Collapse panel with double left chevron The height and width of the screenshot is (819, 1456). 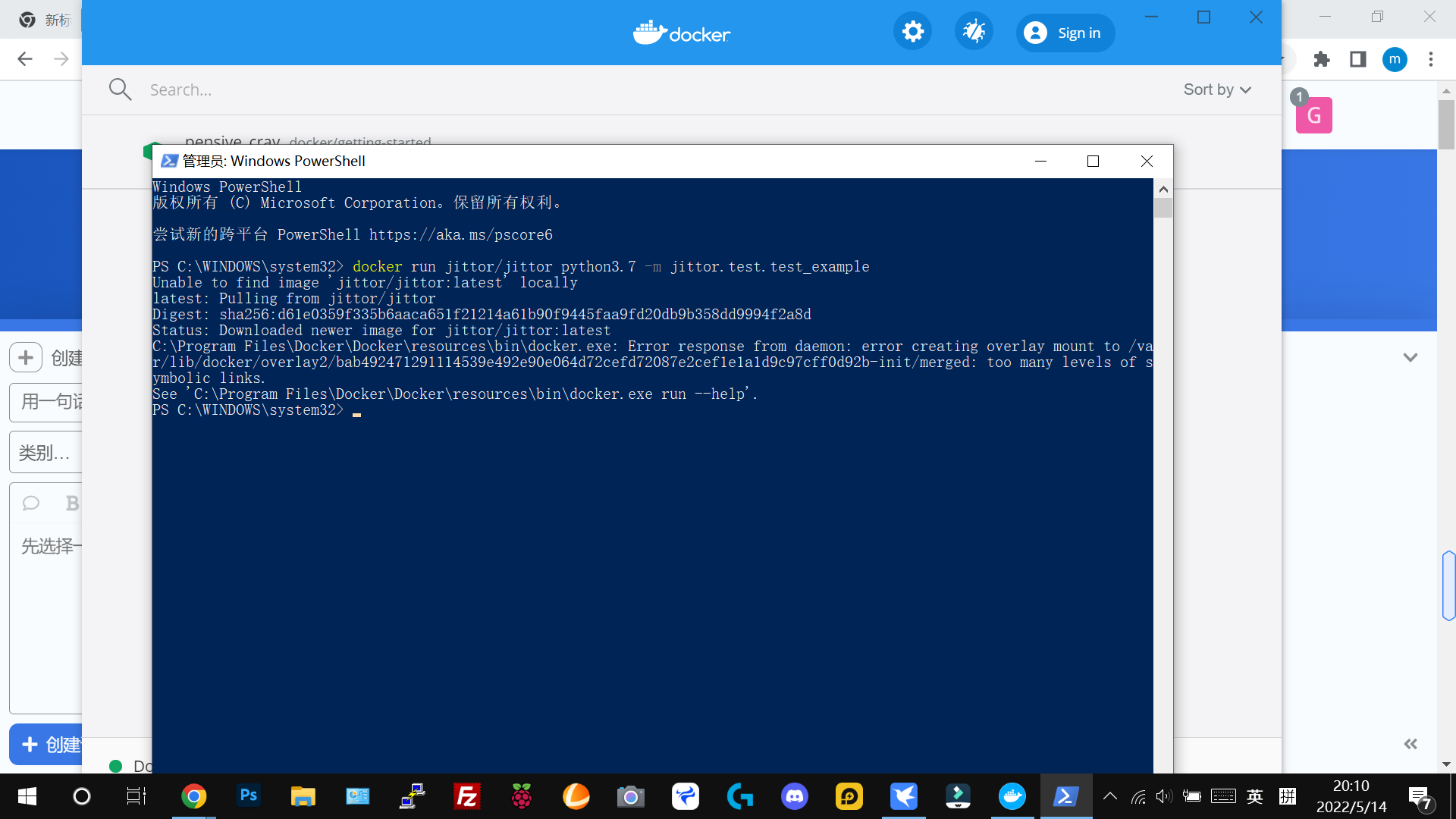(1410, 744)
